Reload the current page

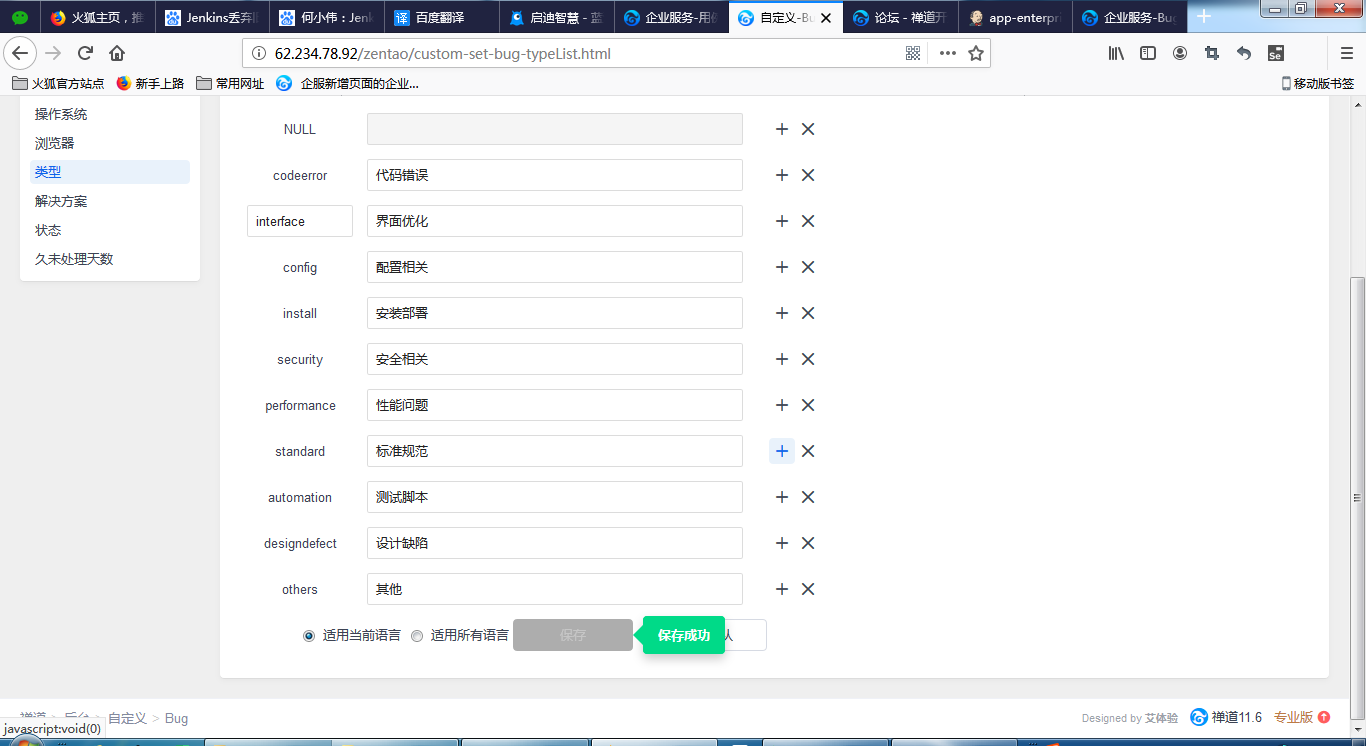(85, 53)
